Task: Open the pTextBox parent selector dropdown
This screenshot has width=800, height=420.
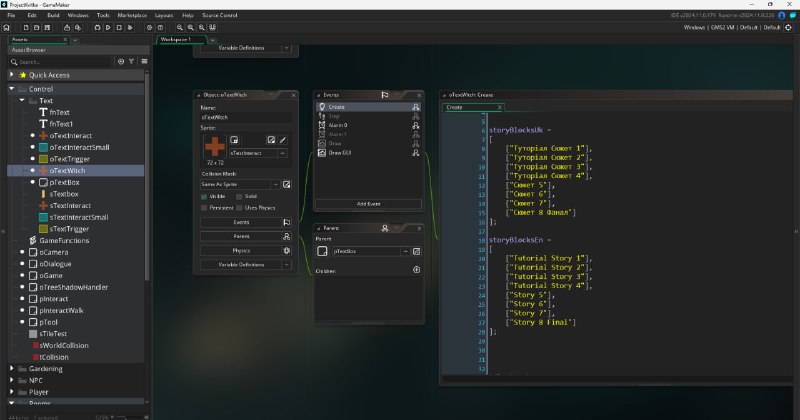Action: [405, 251]
